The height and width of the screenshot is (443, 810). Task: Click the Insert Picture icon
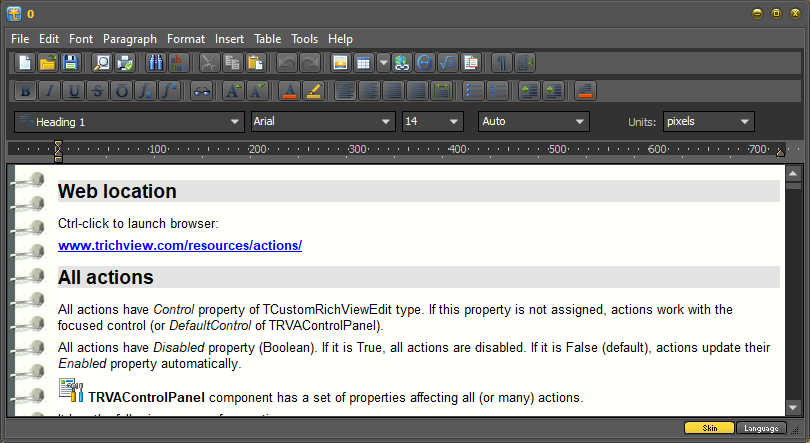pos(340,63)
